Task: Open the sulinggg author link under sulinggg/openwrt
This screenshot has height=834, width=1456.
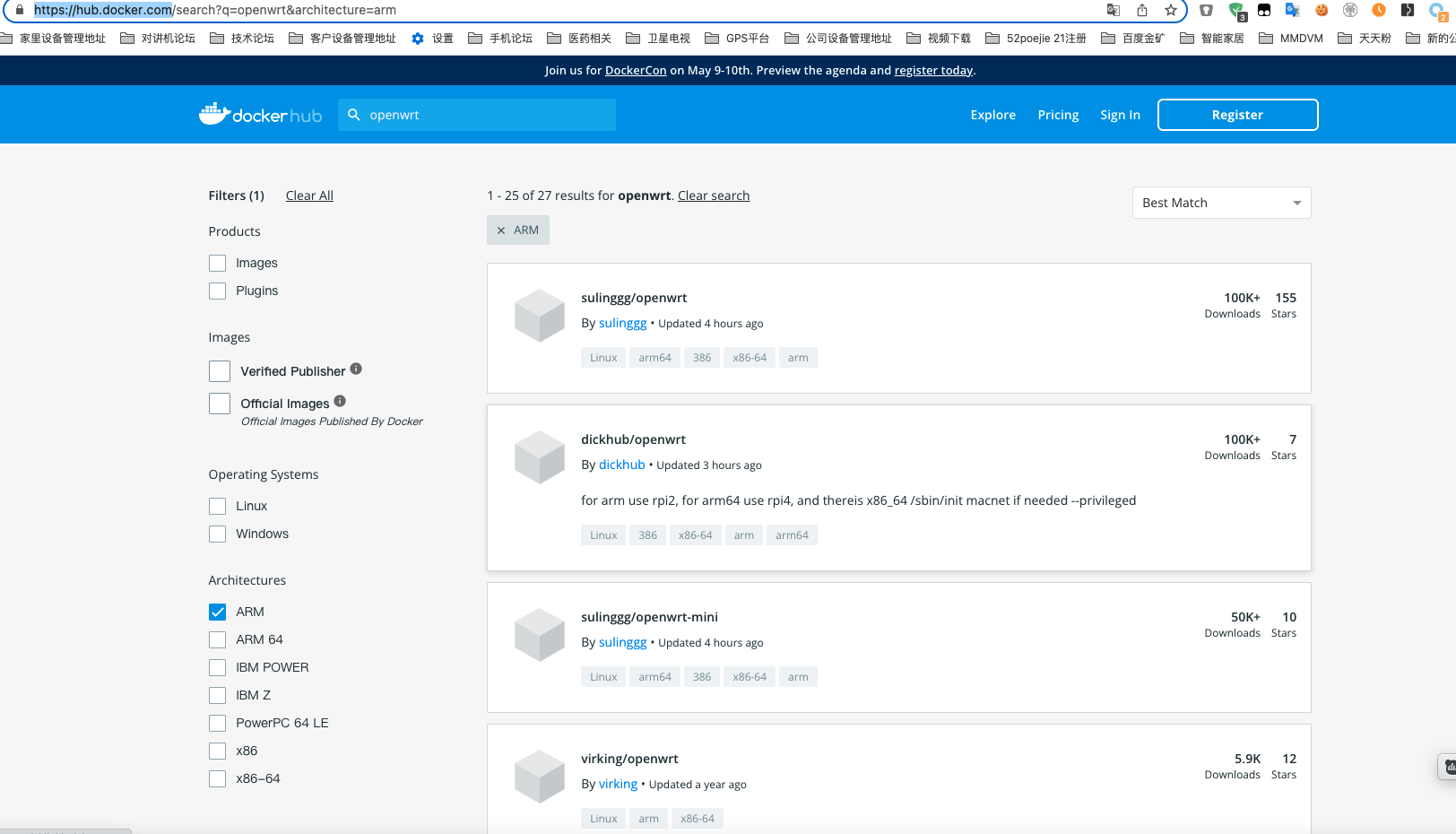Action: point(622,323)
